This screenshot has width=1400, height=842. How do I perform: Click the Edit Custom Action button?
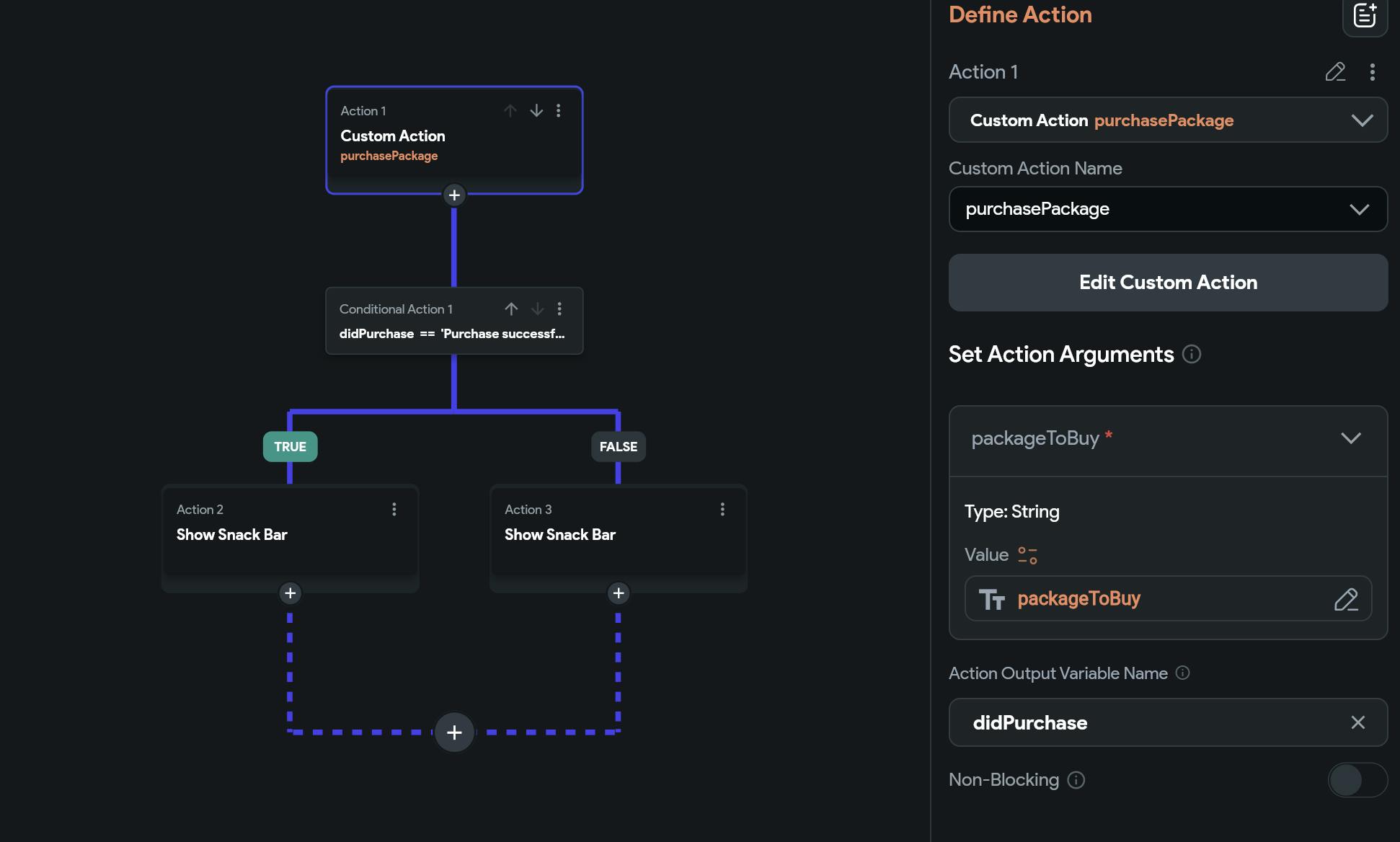(1168, 283)
